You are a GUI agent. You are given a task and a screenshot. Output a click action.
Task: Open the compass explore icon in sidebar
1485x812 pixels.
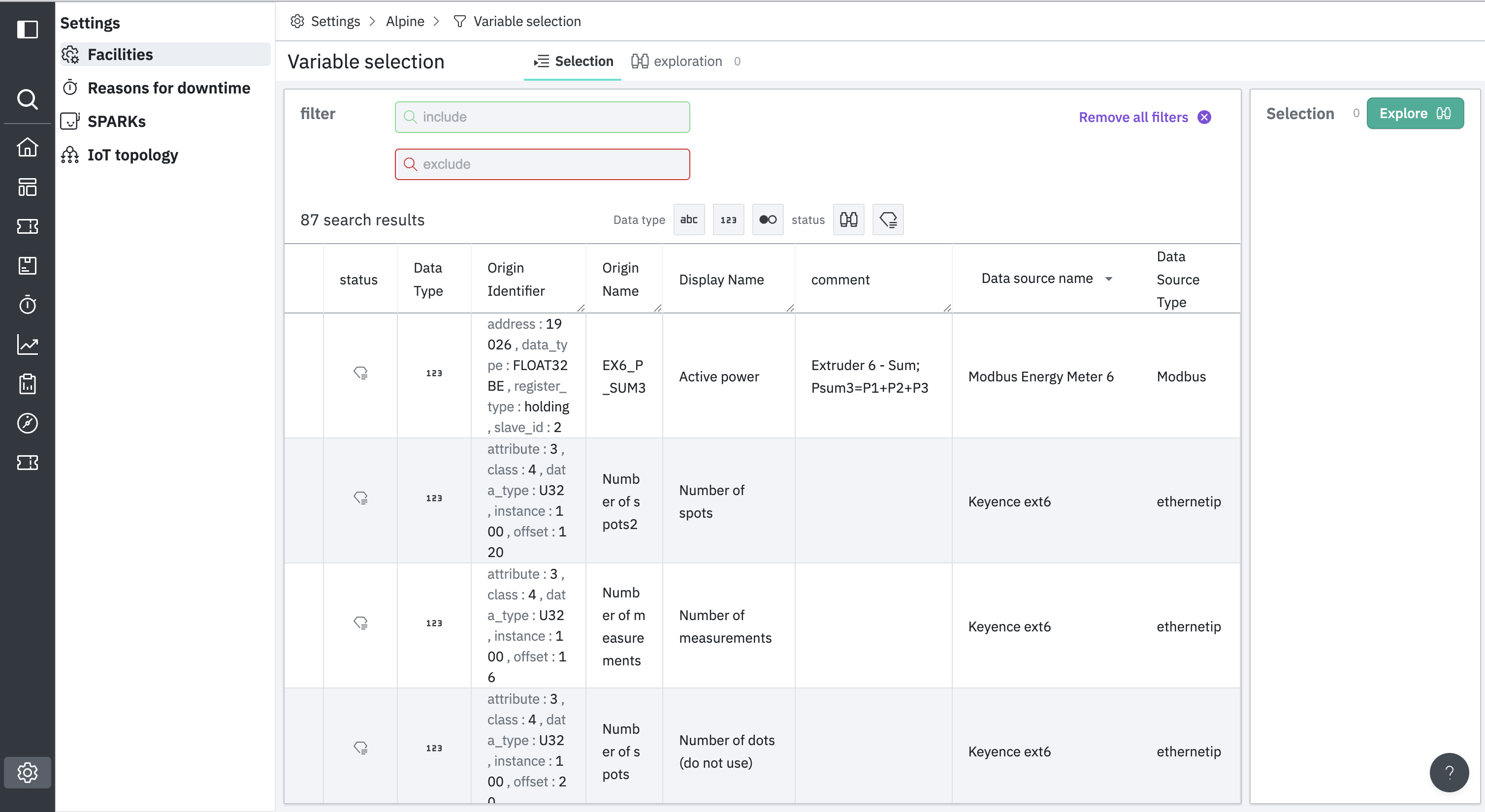[x=27, y=423]
